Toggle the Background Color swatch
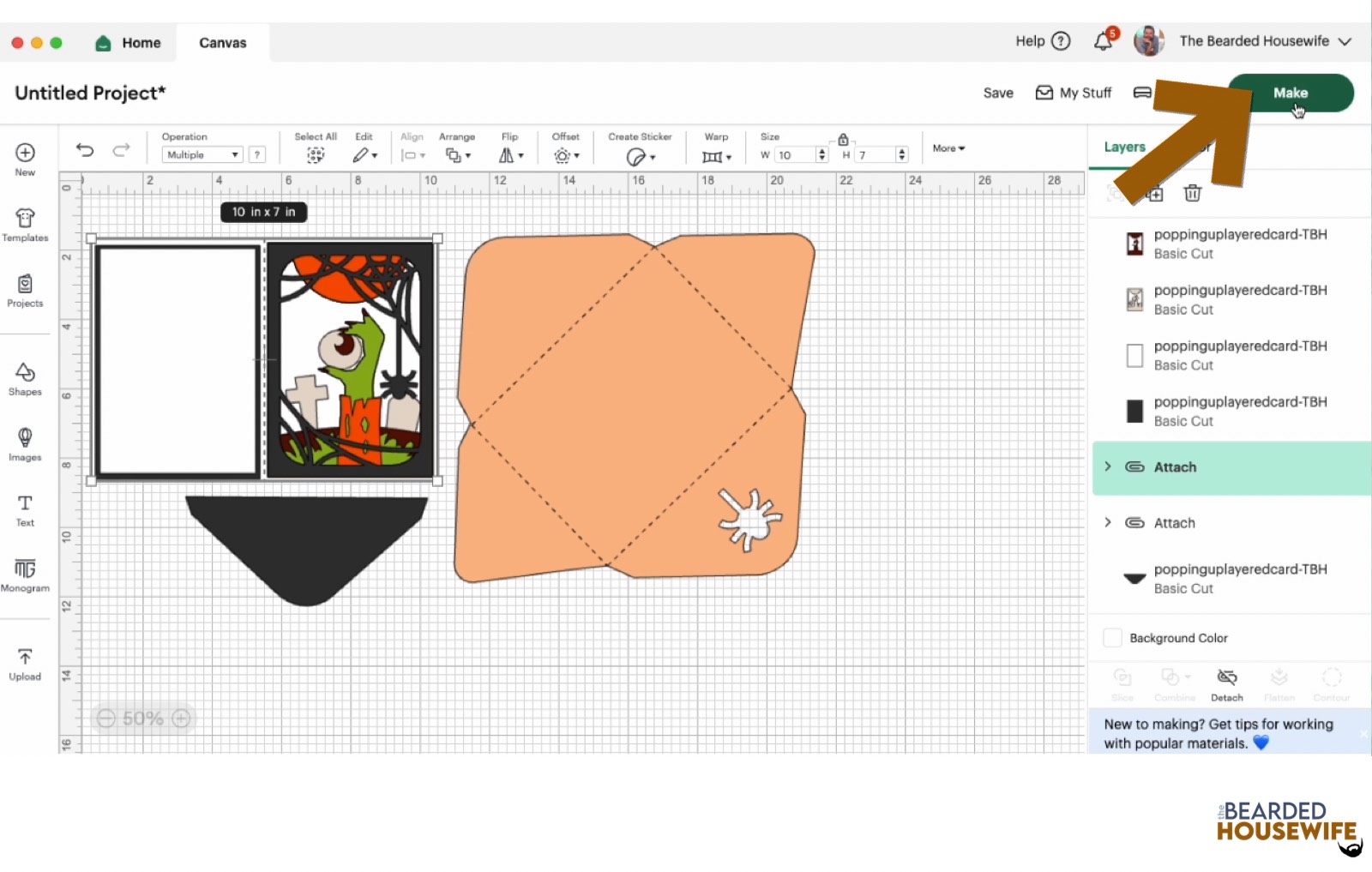Image resolution: width=1372 pixels, height=872 pixels. point(1112,638)
